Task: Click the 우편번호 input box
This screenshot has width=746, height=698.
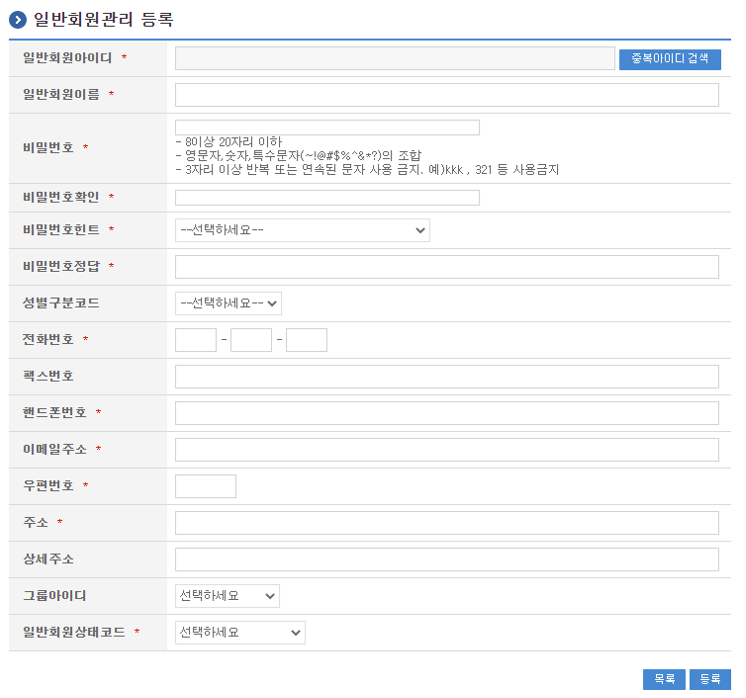Action: tap(205, 486)
